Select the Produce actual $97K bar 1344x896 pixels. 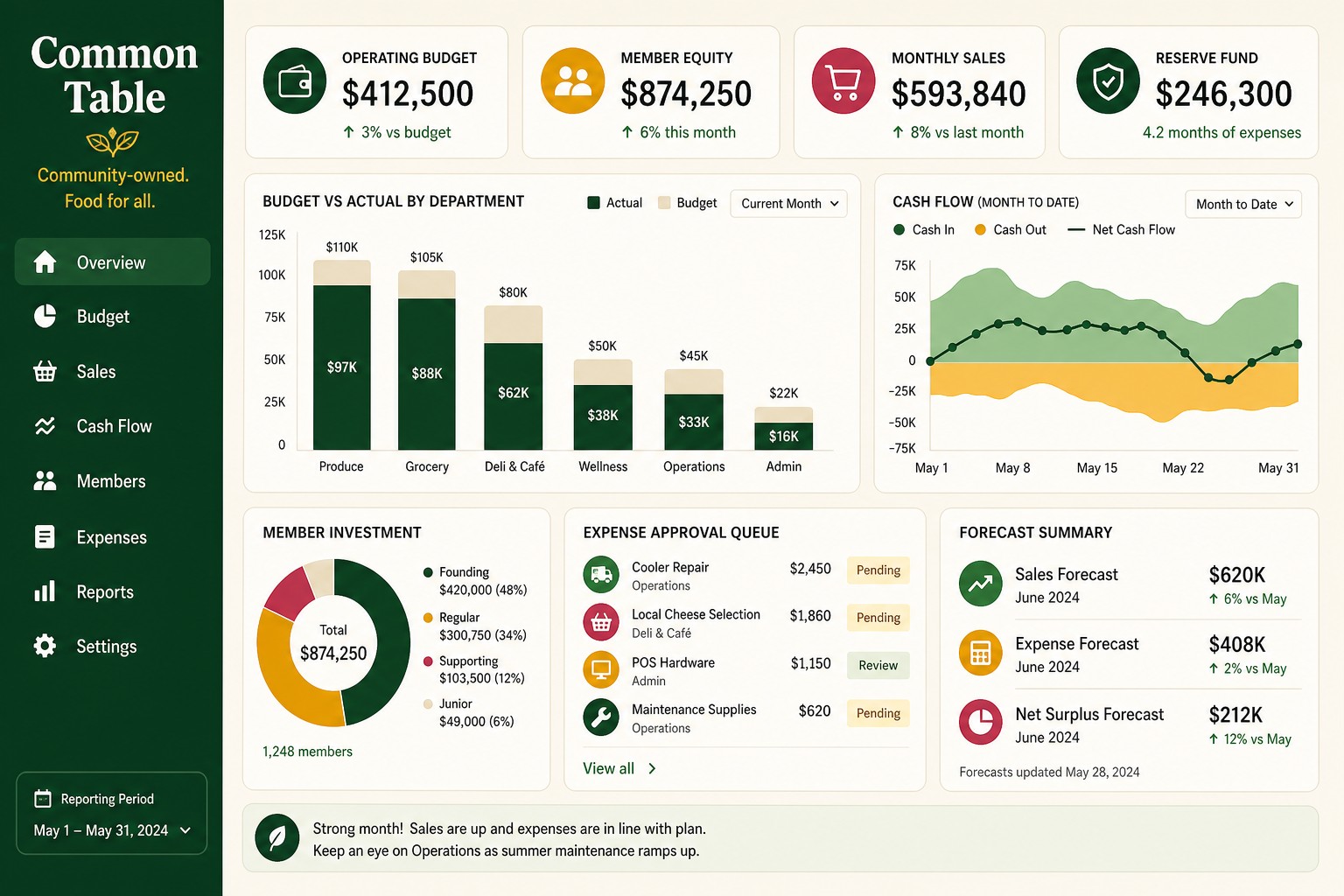(341, 367)
